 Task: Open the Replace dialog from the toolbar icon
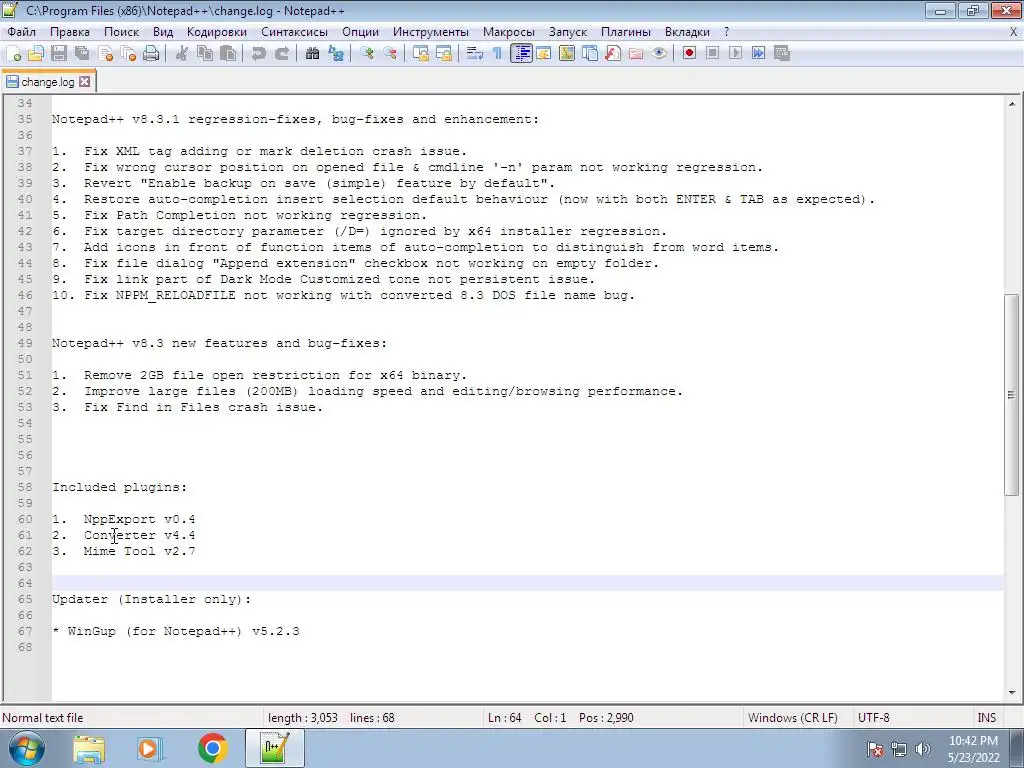[336, 54]
